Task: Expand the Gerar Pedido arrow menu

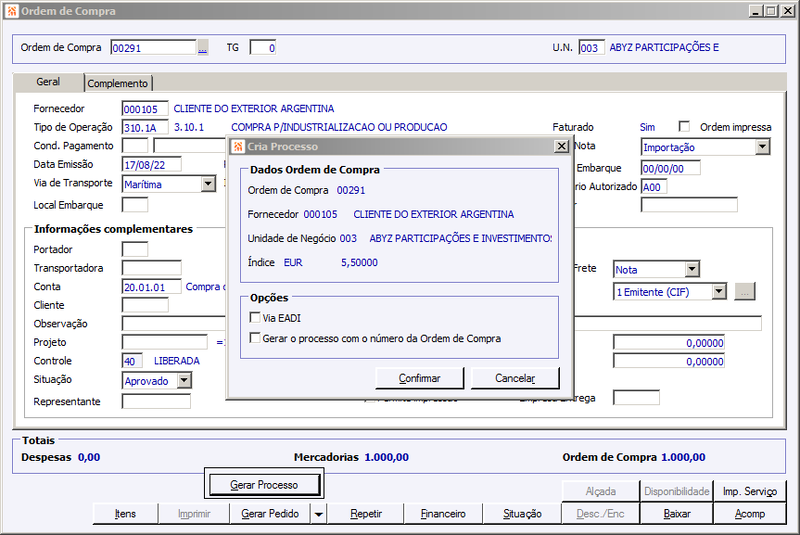Action: 318,514
